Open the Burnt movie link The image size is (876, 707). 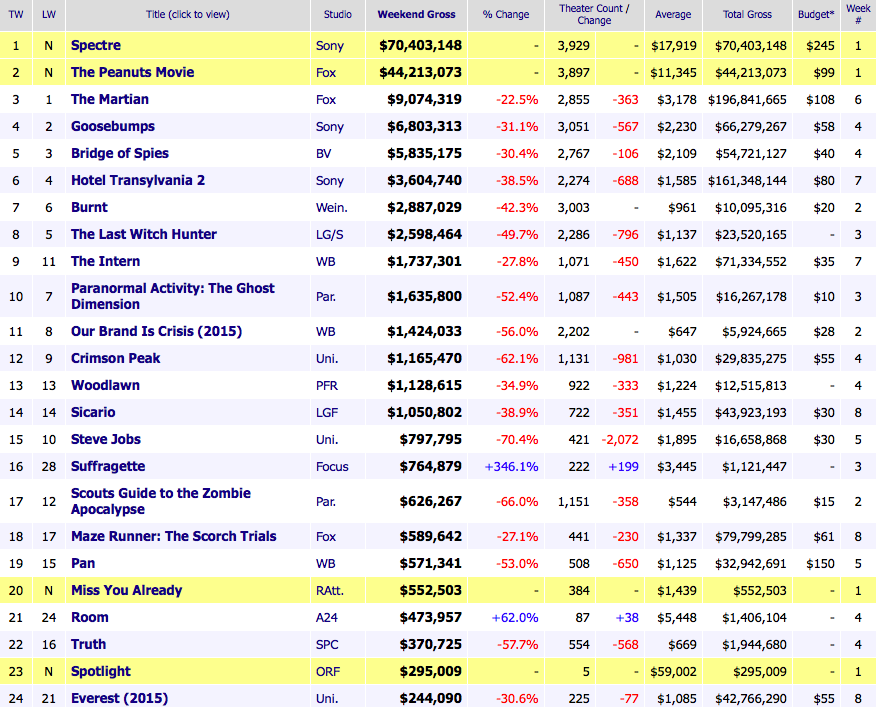coord(89,207)
